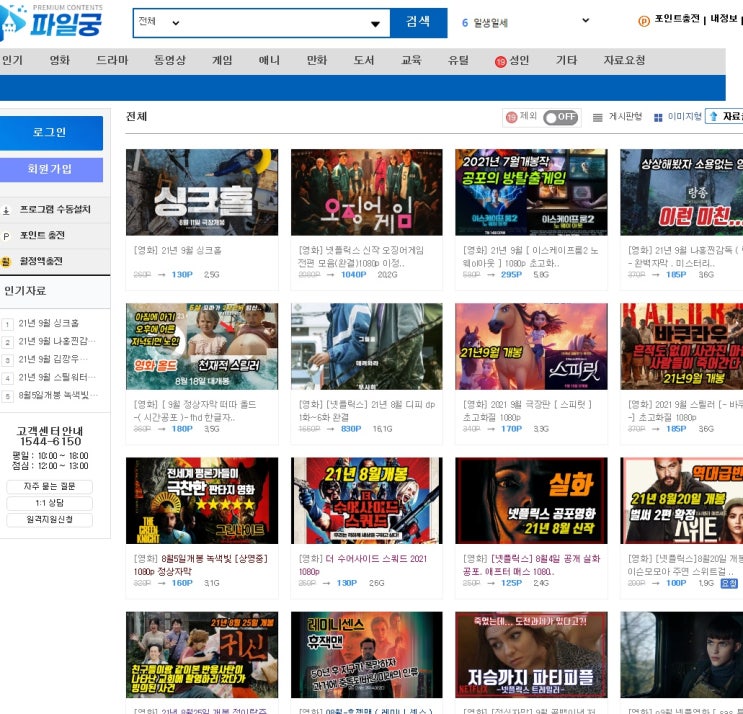This screenshot has height=714, width=743.
Task: Open the 오징어게임 thumbnail
Action: [x=367, y=192]
